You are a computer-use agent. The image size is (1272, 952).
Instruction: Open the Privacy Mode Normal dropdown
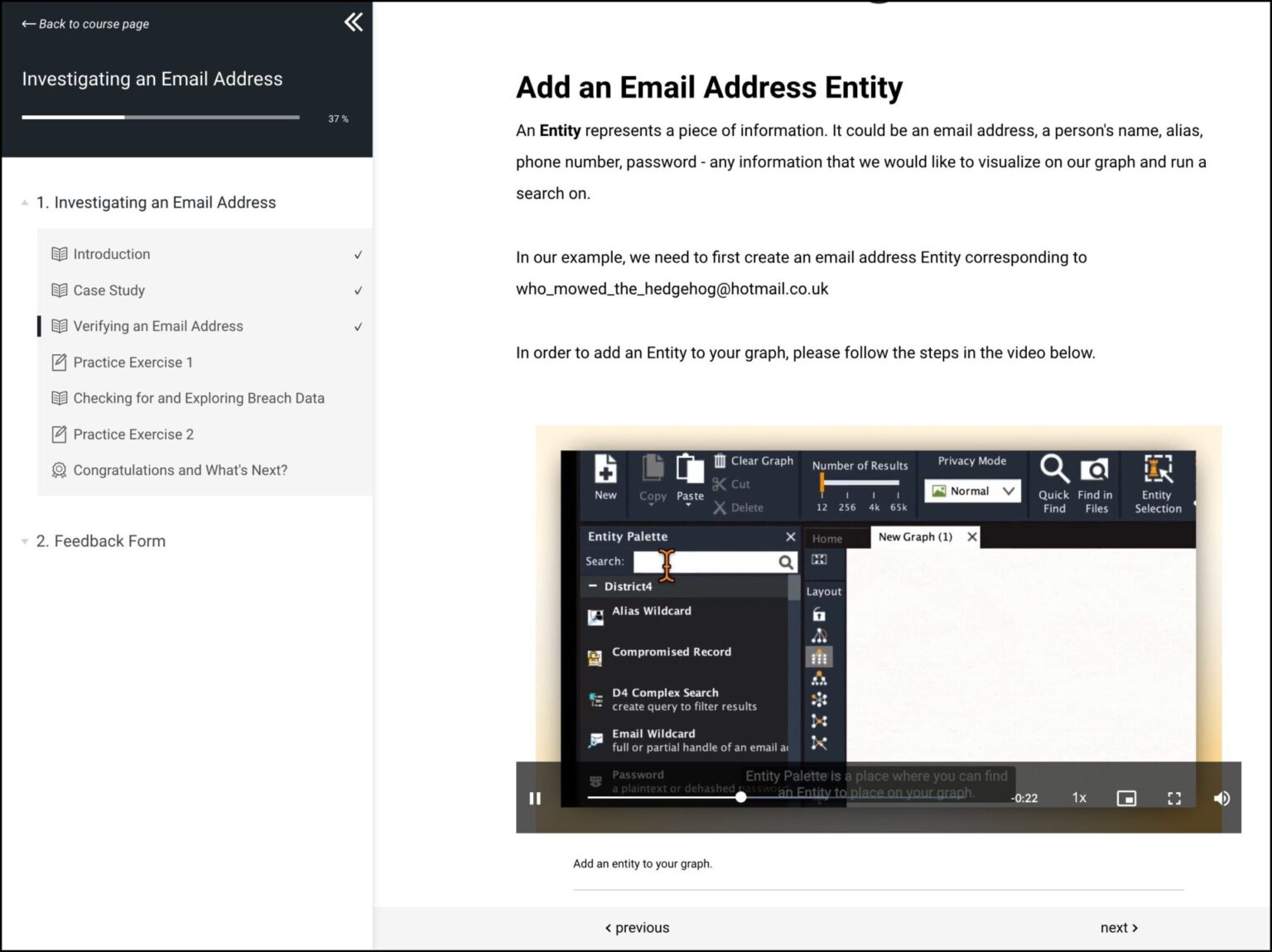[972, 491]
